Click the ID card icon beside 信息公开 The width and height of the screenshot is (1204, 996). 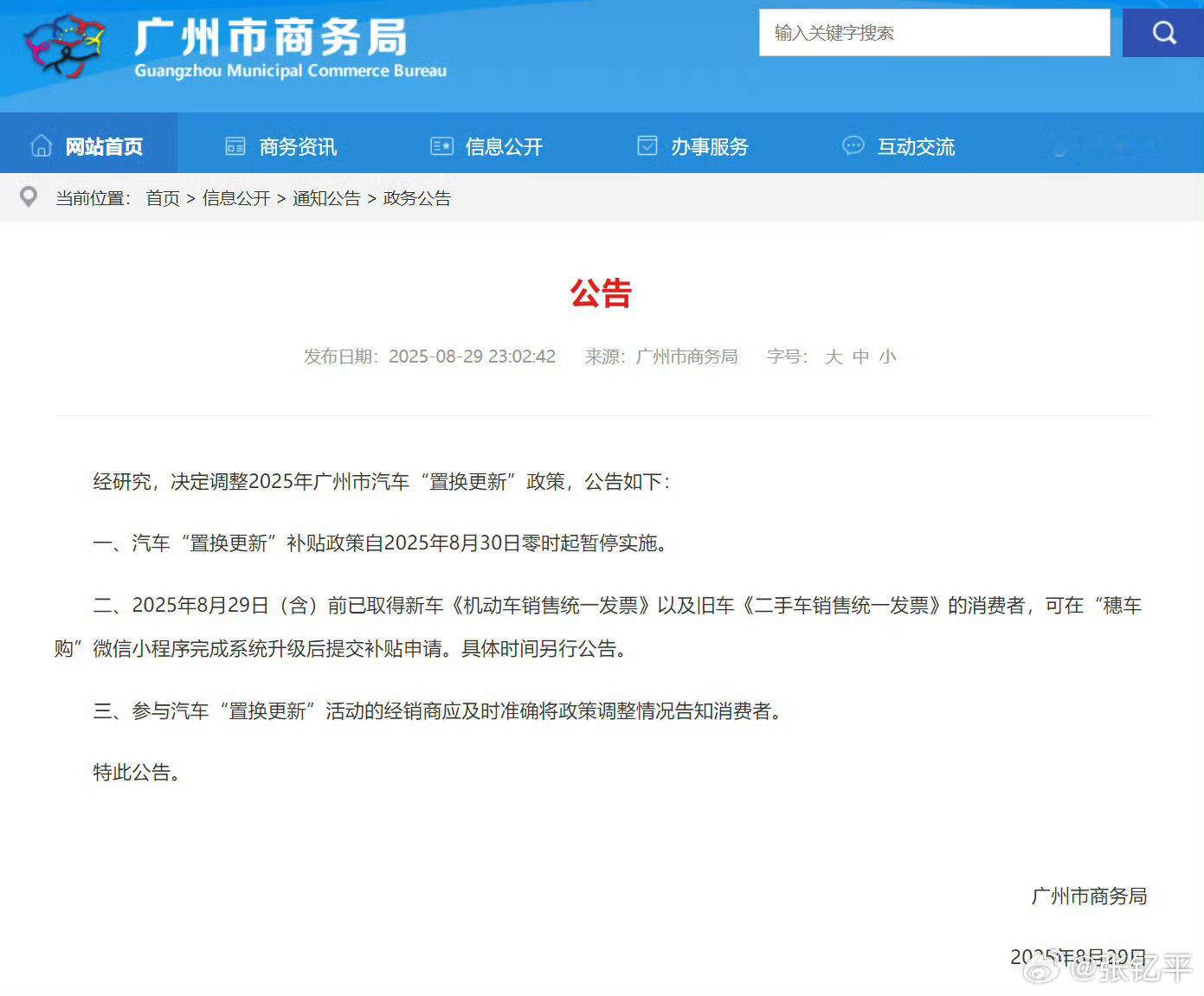[442, 146]
